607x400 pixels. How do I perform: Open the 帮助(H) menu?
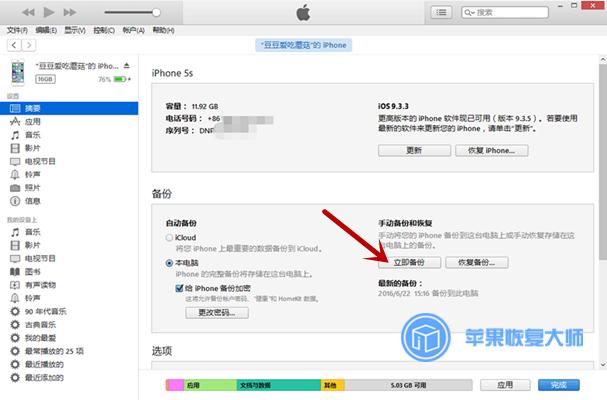click(163, 30)
